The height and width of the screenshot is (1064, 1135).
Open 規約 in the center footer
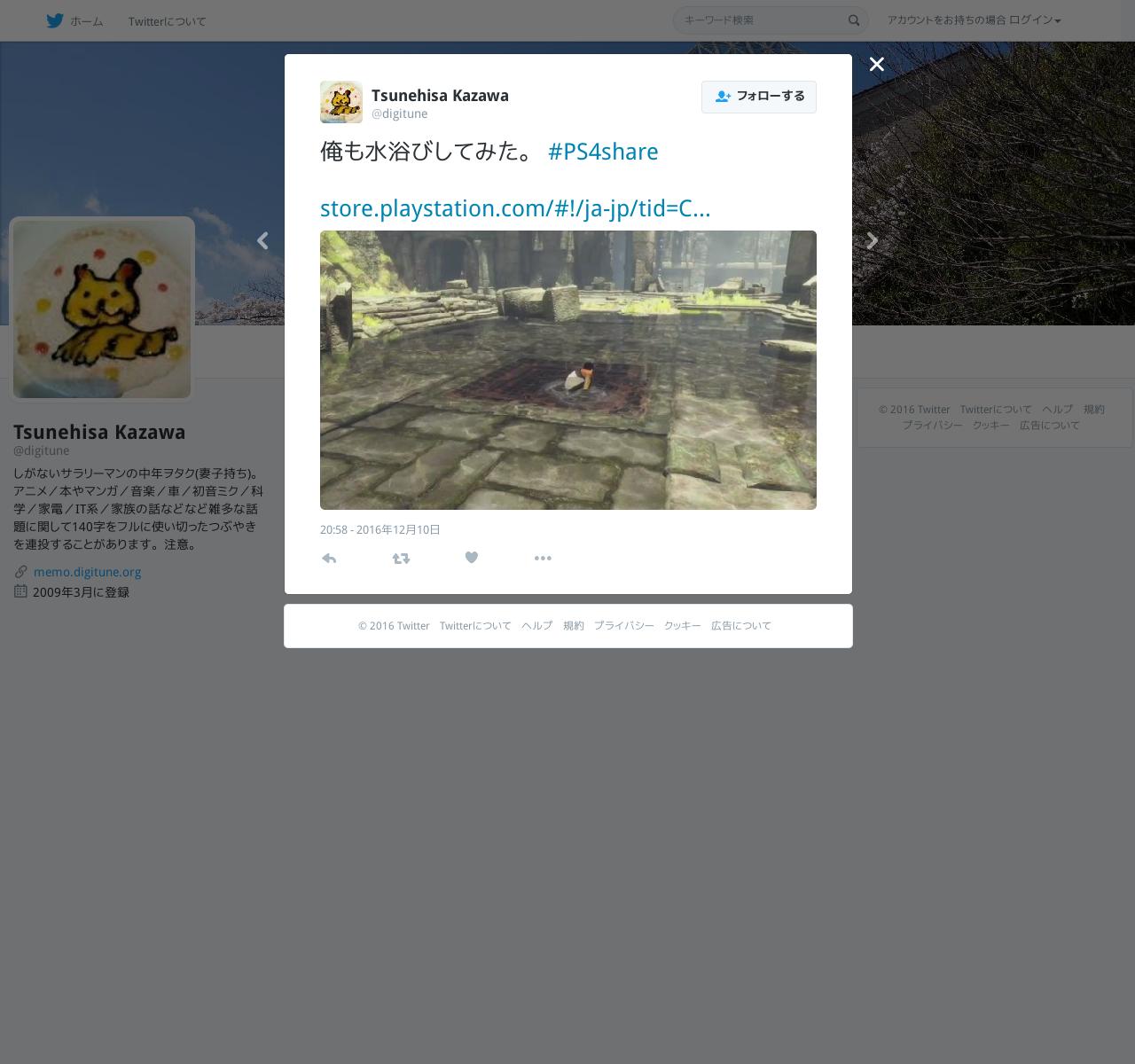[574, 626]
